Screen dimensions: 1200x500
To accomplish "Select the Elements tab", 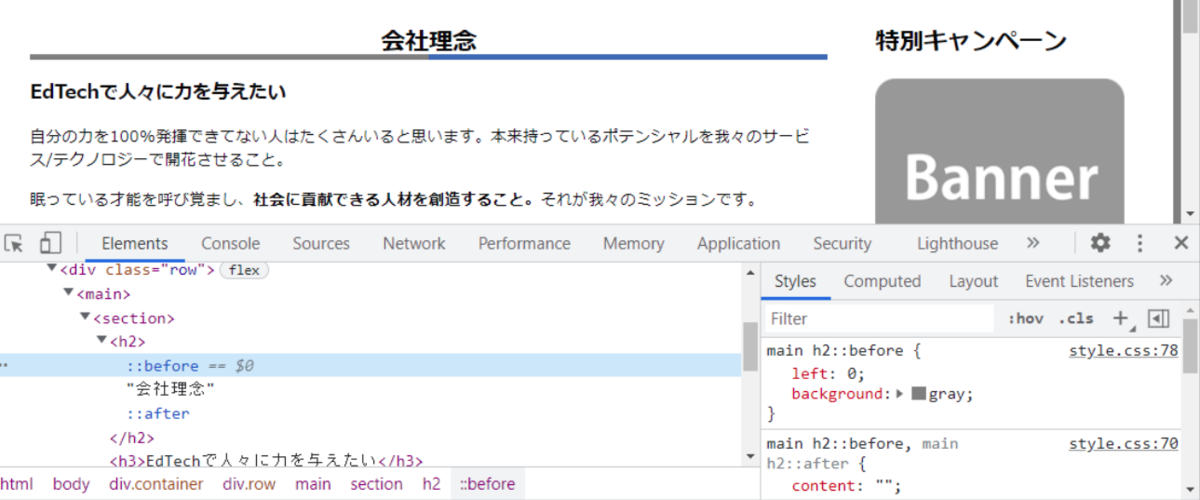I will [135, 243].
